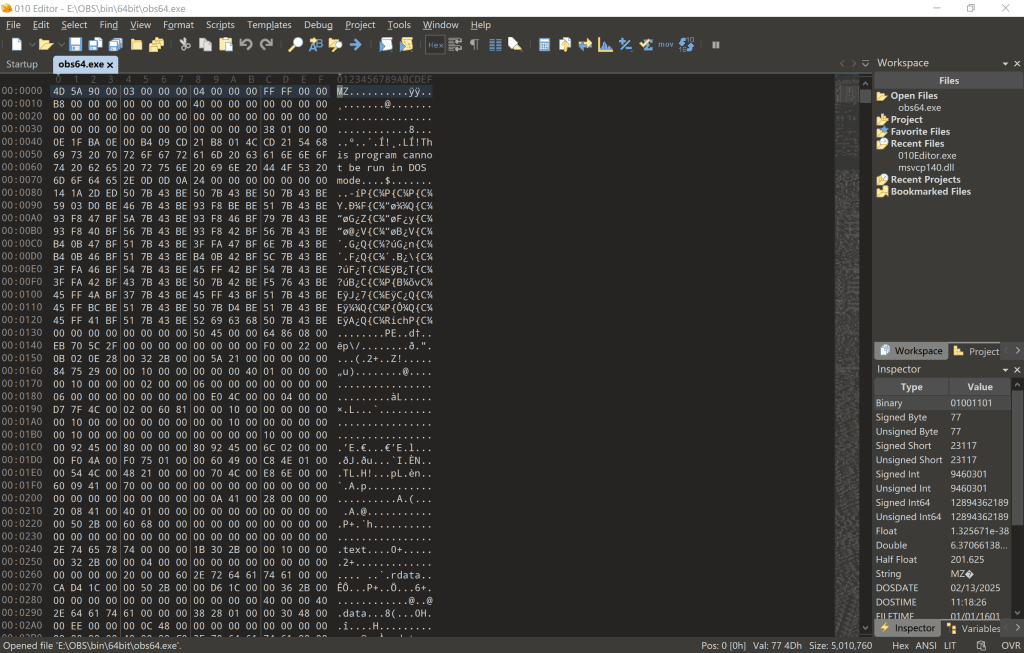1024x653 pixels.
Task: Click the Files column header
Action: coord(948,80)
